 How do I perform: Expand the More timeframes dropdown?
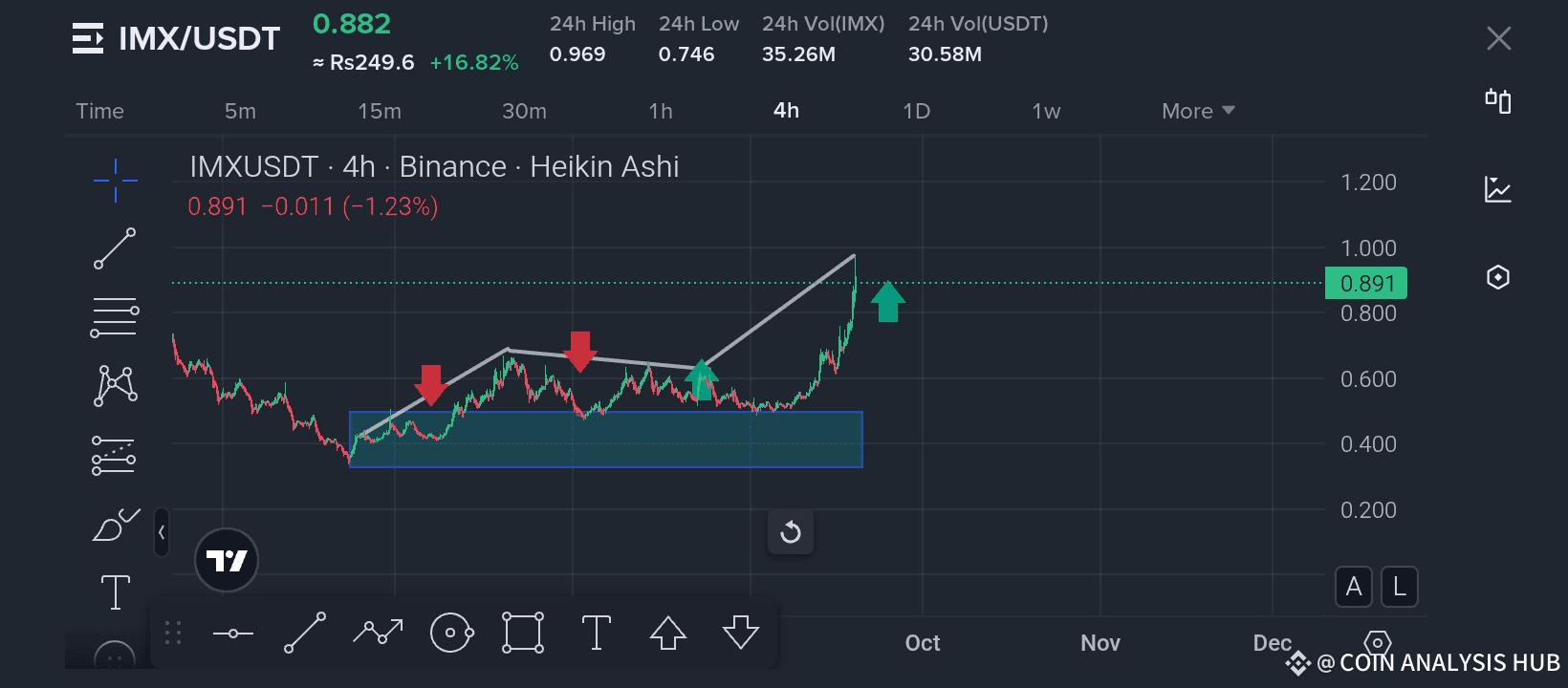point(1198,111)
